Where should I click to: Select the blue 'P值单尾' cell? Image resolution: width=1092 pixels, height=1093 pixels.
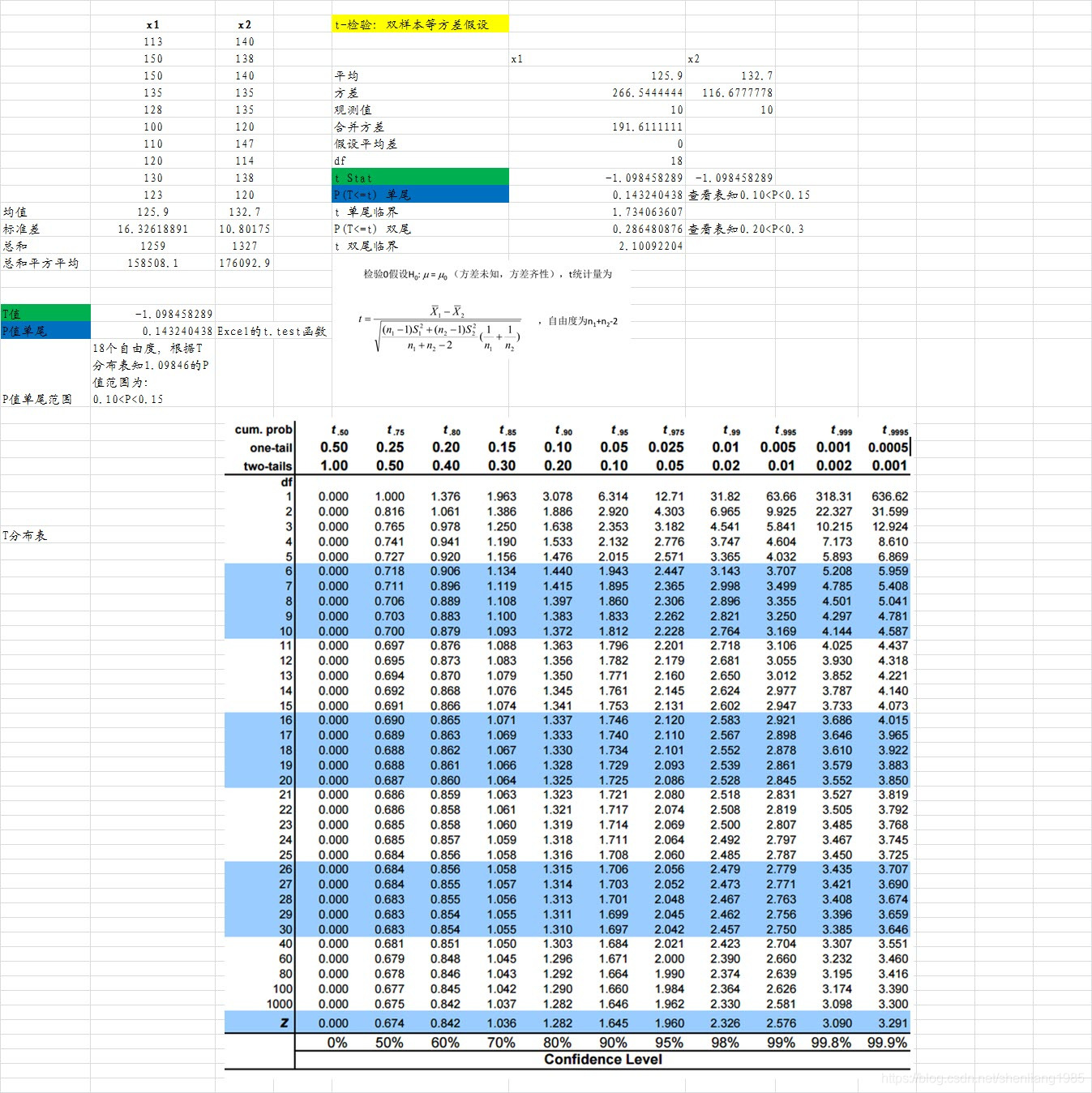[x=45, y=331]
